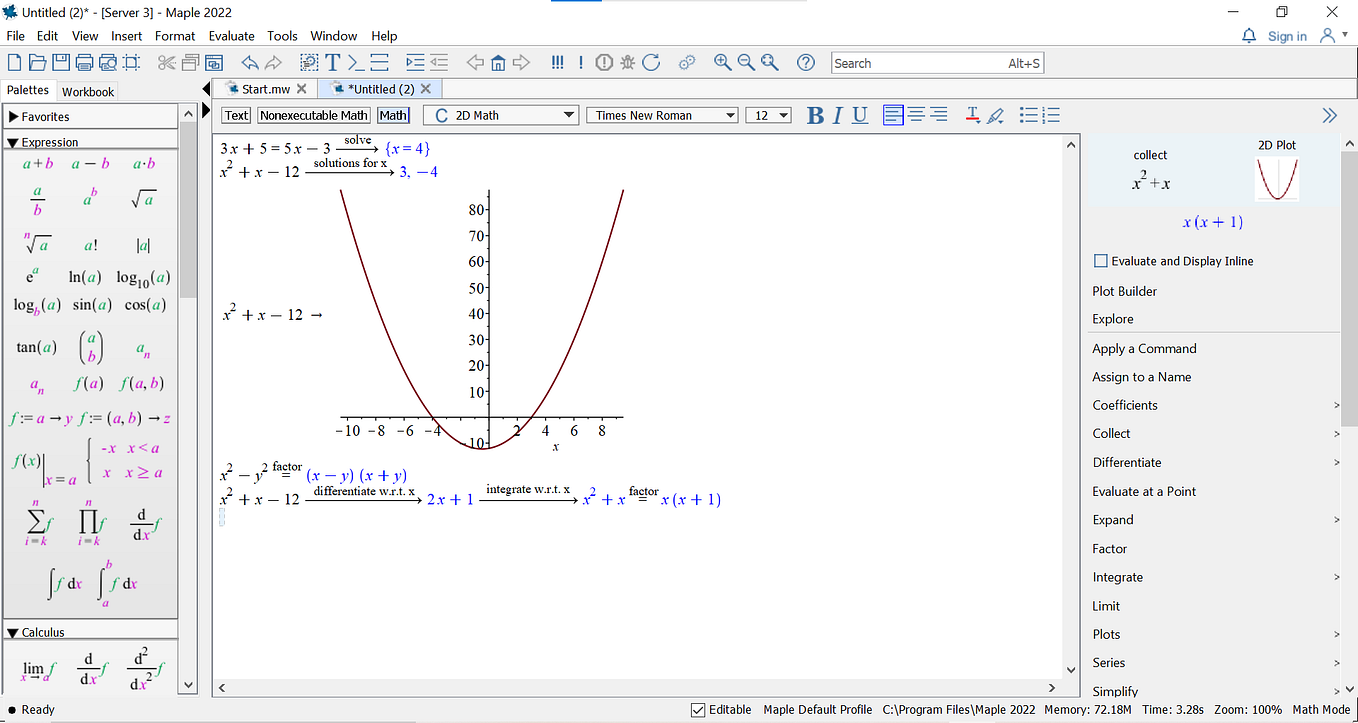Screen dimensions: 1358x723
Task: Click Explore in the context panel
Action: click(x=1113, y=319)
